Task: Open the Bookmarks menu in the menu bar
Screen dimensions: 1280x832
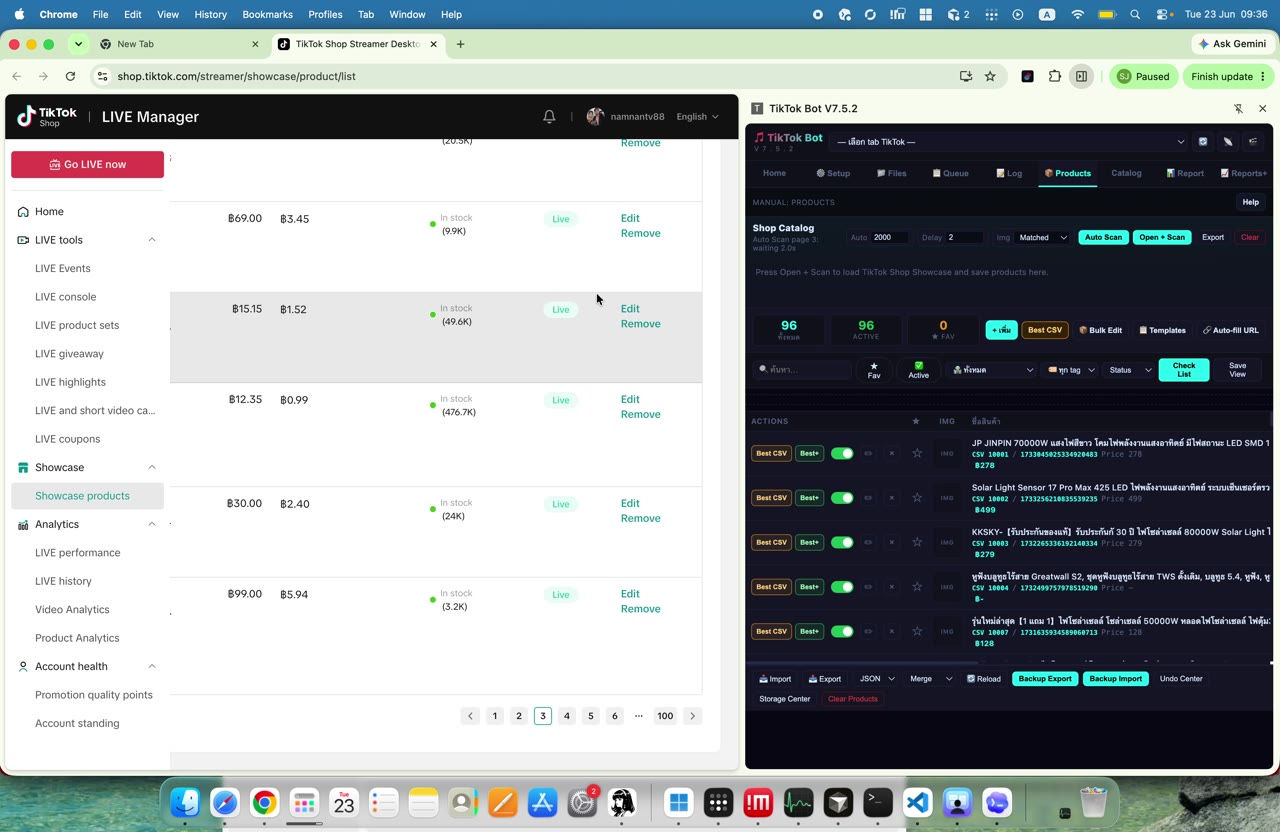Action: (x=267, y=15)
